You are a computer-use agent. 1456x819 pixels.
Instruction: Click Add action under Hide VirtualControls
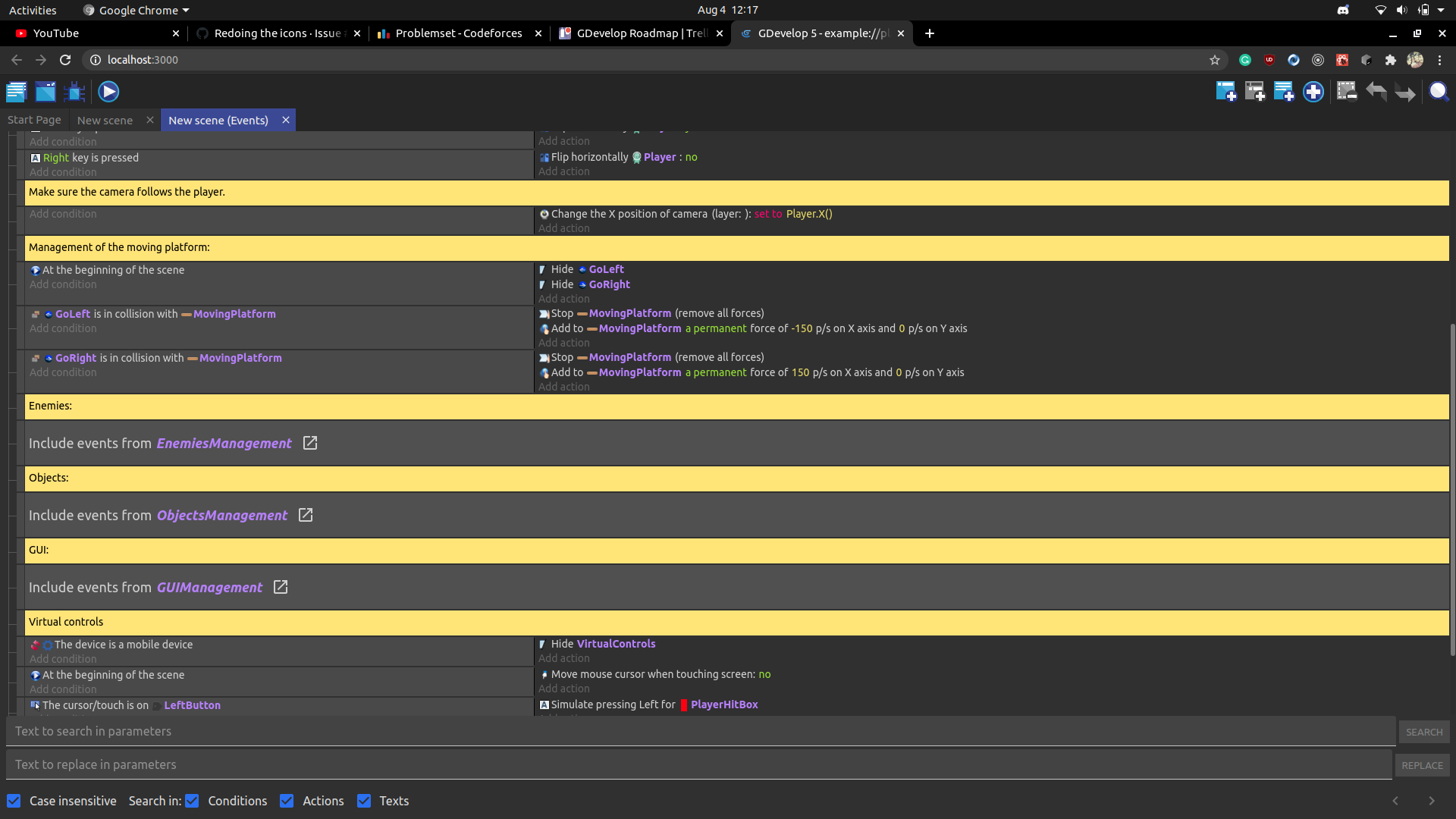point(563,658)
